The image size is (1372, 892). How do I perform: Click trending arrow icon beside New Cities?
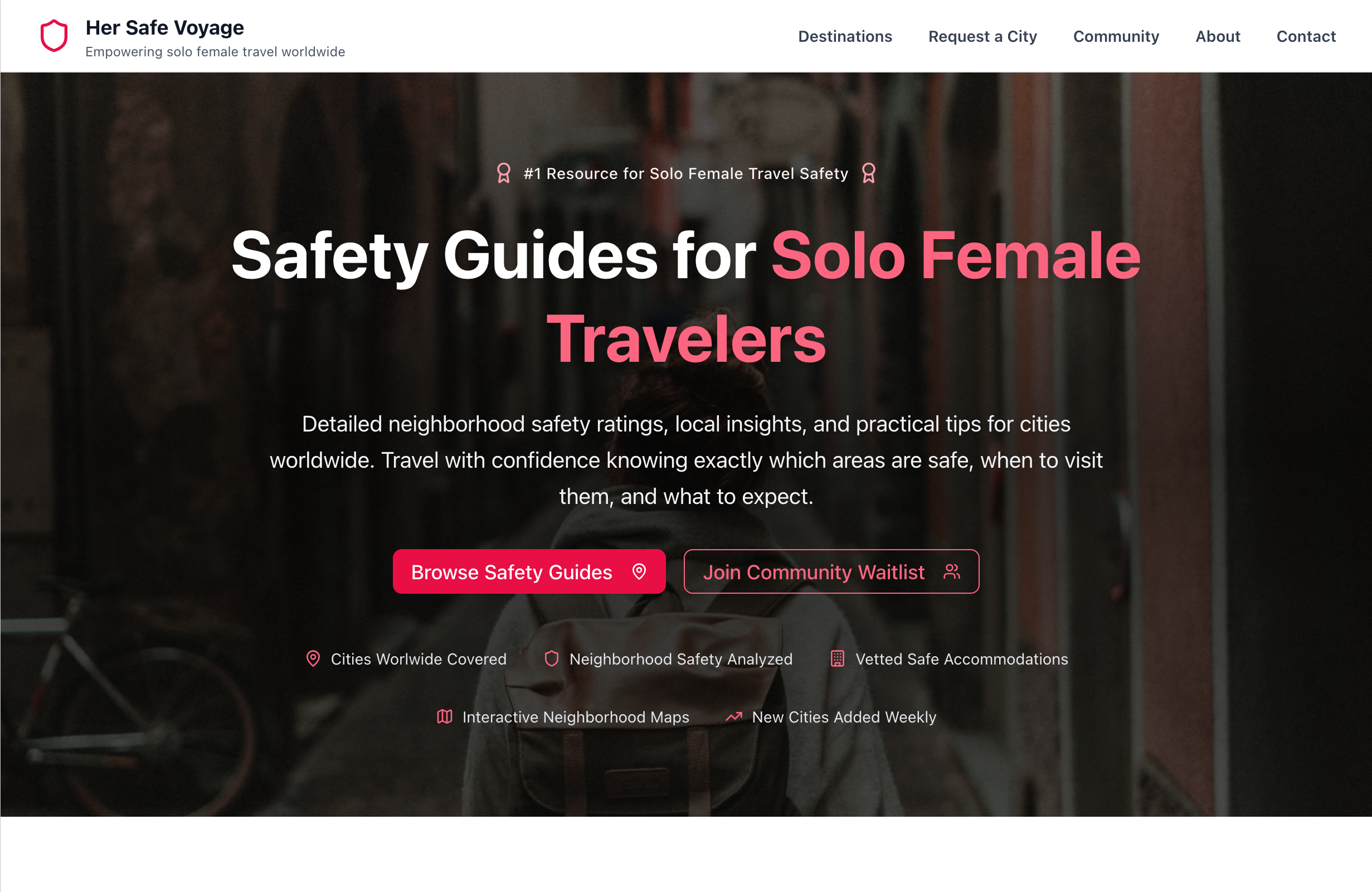pos(734,717)
